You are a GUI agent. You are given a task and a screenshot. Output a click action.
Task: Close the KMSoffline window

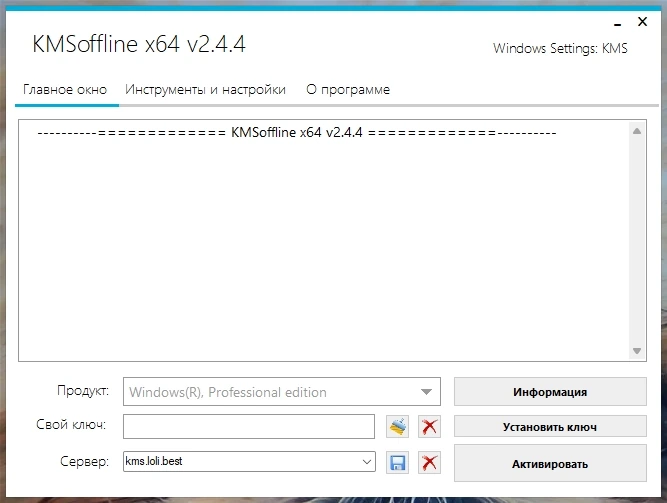642,21
